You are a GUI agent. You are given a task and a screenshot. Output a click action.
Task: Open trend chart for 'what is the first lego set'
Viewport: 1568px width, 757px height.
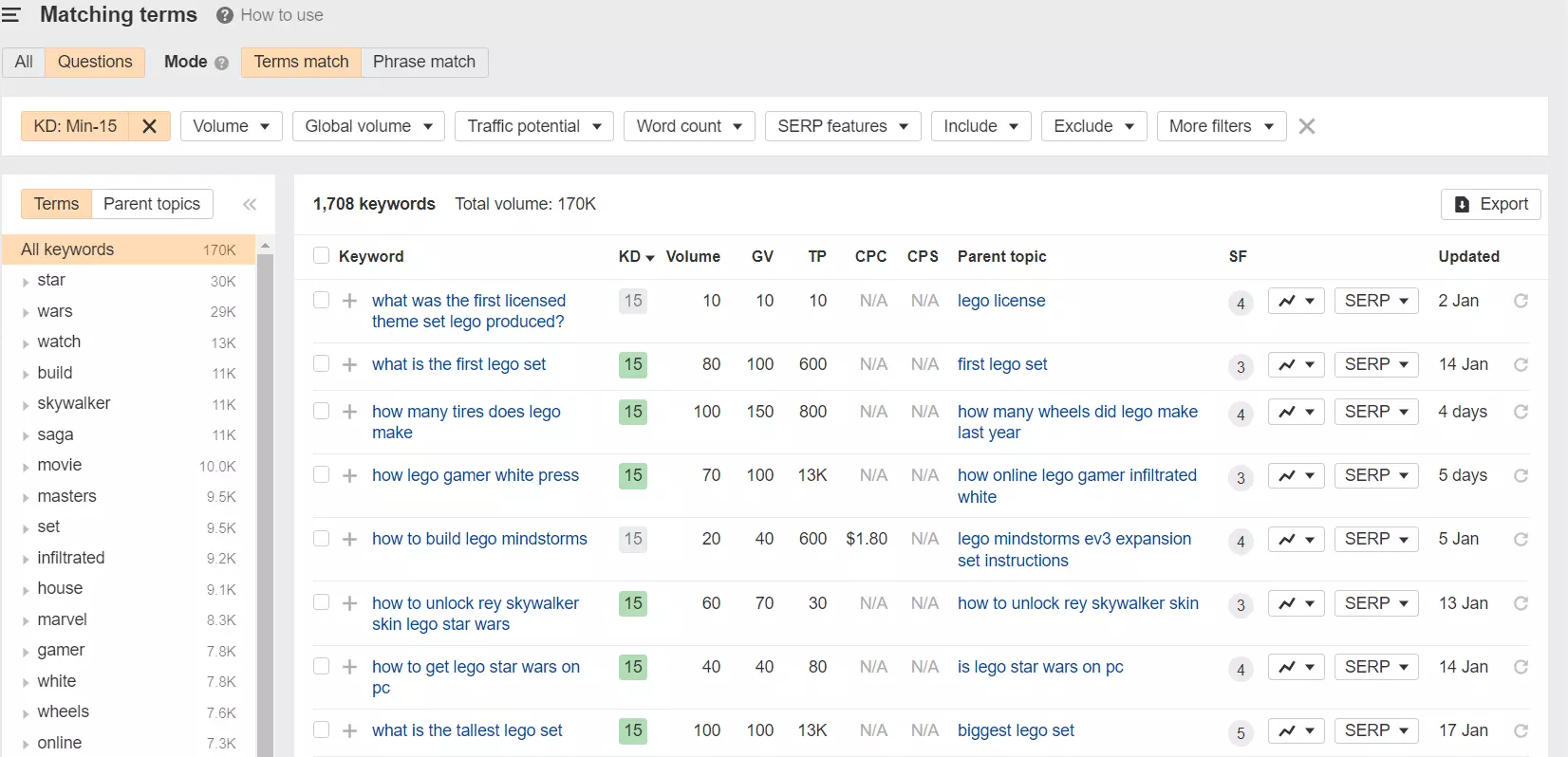(1296, 364)
